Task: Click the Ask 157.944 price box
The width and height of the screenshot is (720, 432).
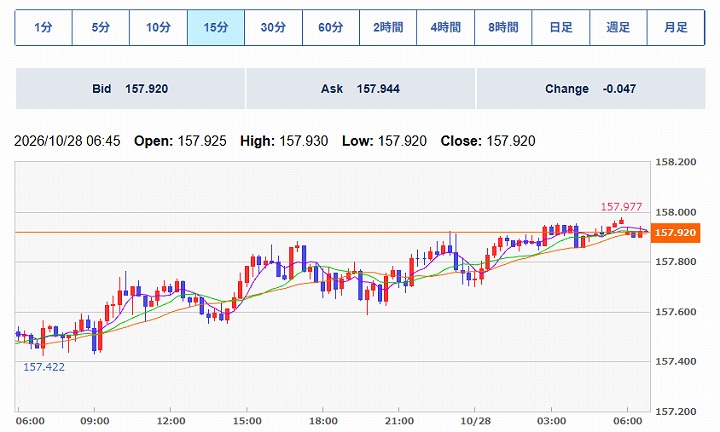Action: (360, 89)
